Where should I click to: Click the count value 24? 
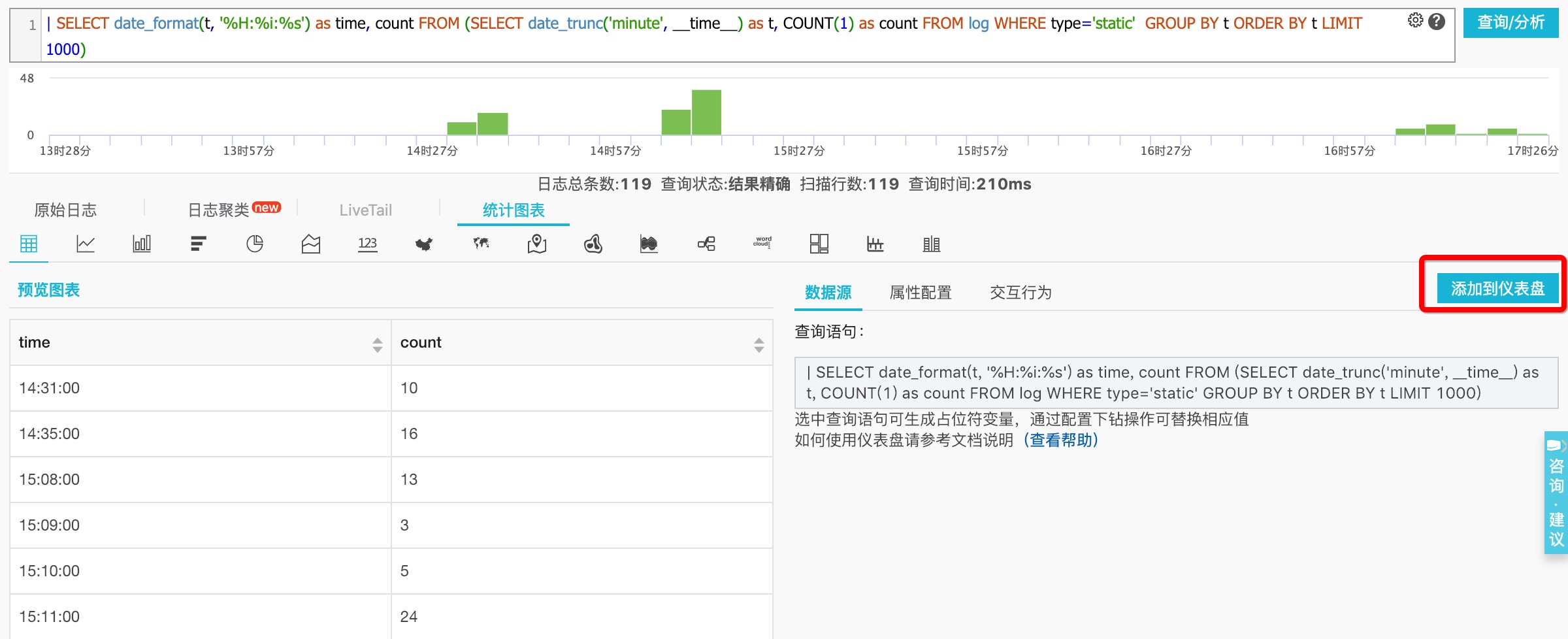409,616
